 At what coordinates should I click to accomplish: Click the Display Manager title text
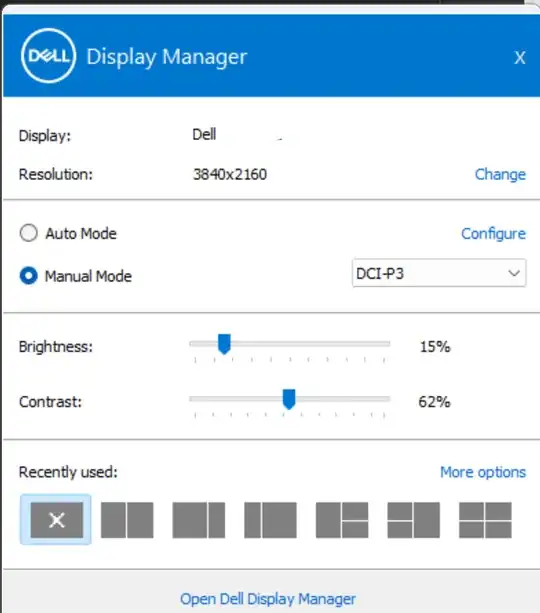point(167,57)
